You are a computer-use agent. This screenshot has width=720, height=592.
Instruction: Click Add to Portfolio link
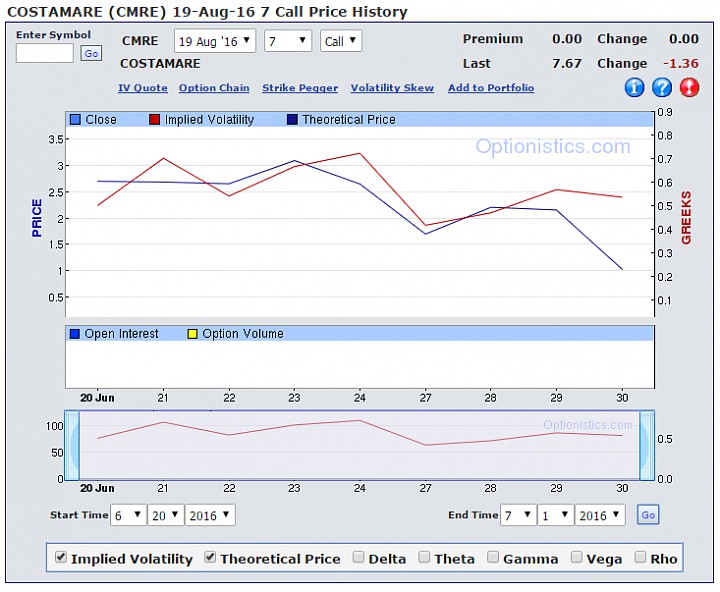pos(491,88)
